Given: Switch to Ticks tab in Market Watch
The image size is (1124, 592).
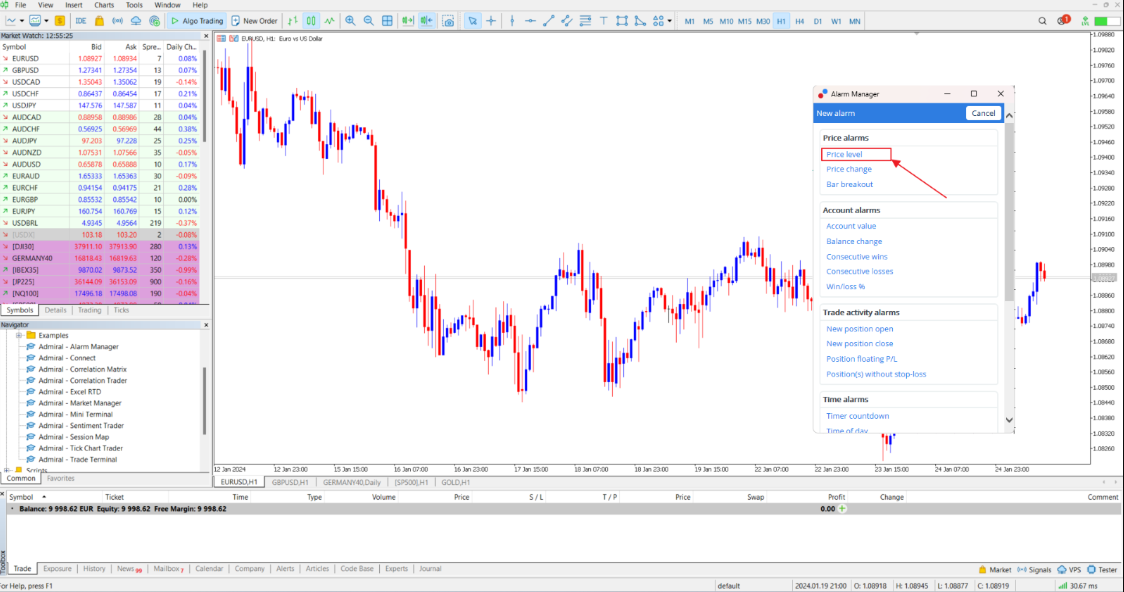Looking at the screenshot, I should click(x=121, y=310).
